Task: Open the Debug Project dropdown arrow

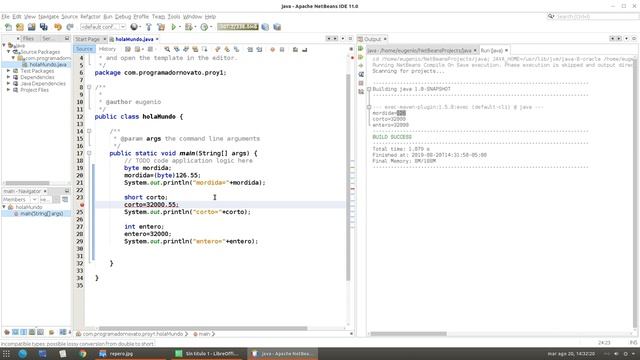Action: point(195,27)
